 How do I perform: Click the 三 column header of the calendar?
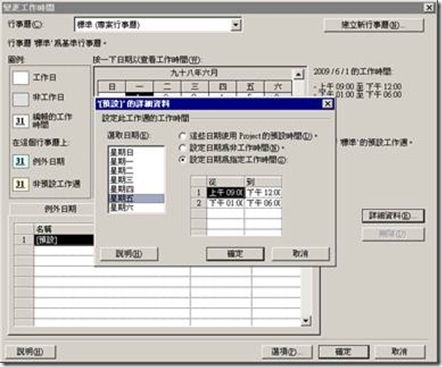click(195, 87)
